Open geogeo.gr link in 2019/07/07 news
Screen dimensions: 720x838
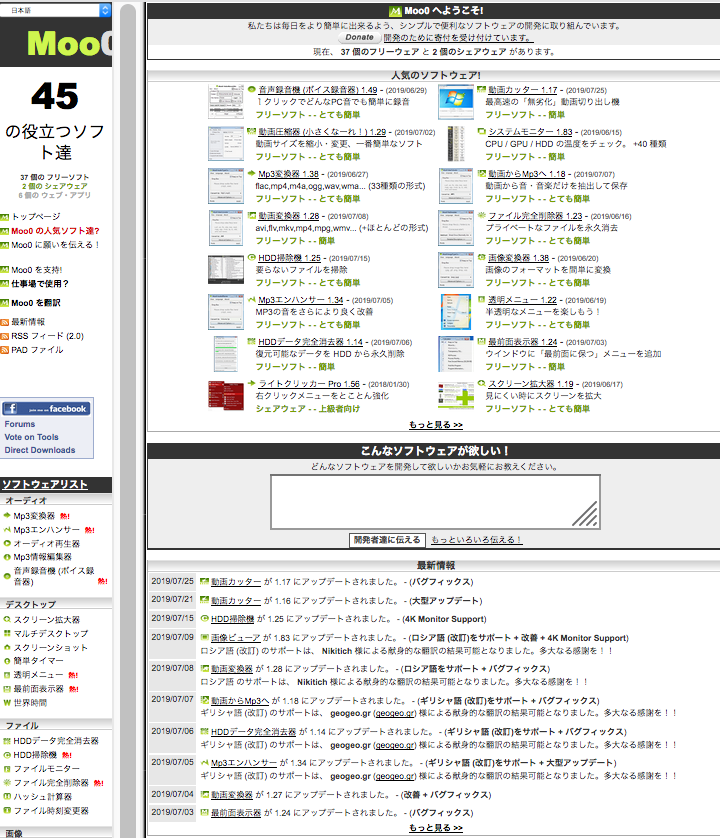[x=394, y=713]
